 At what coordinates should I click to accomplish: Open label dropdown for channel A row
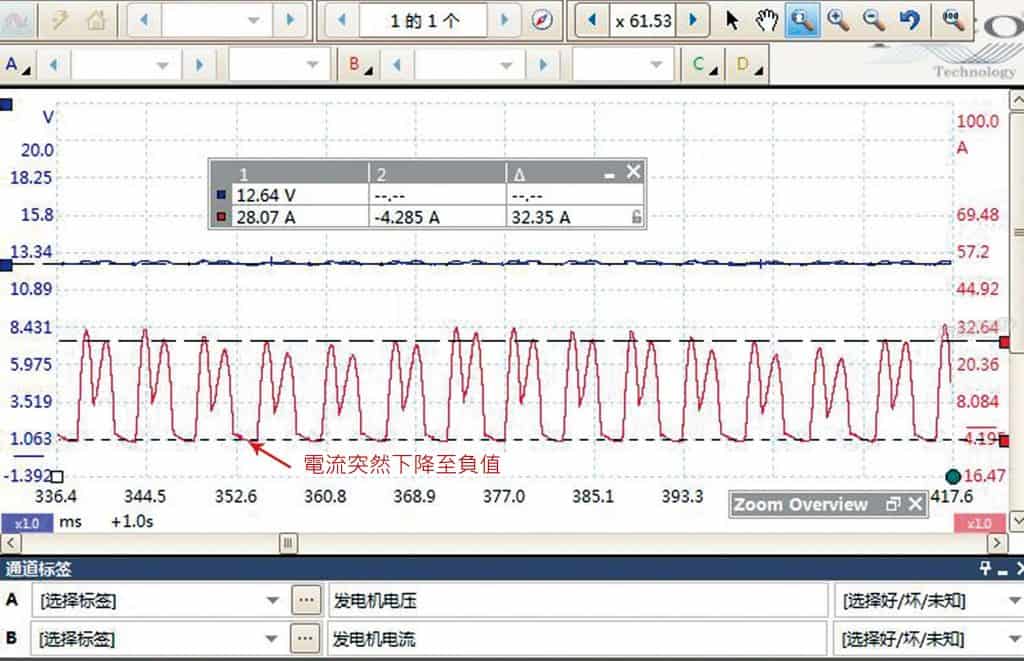273,600
